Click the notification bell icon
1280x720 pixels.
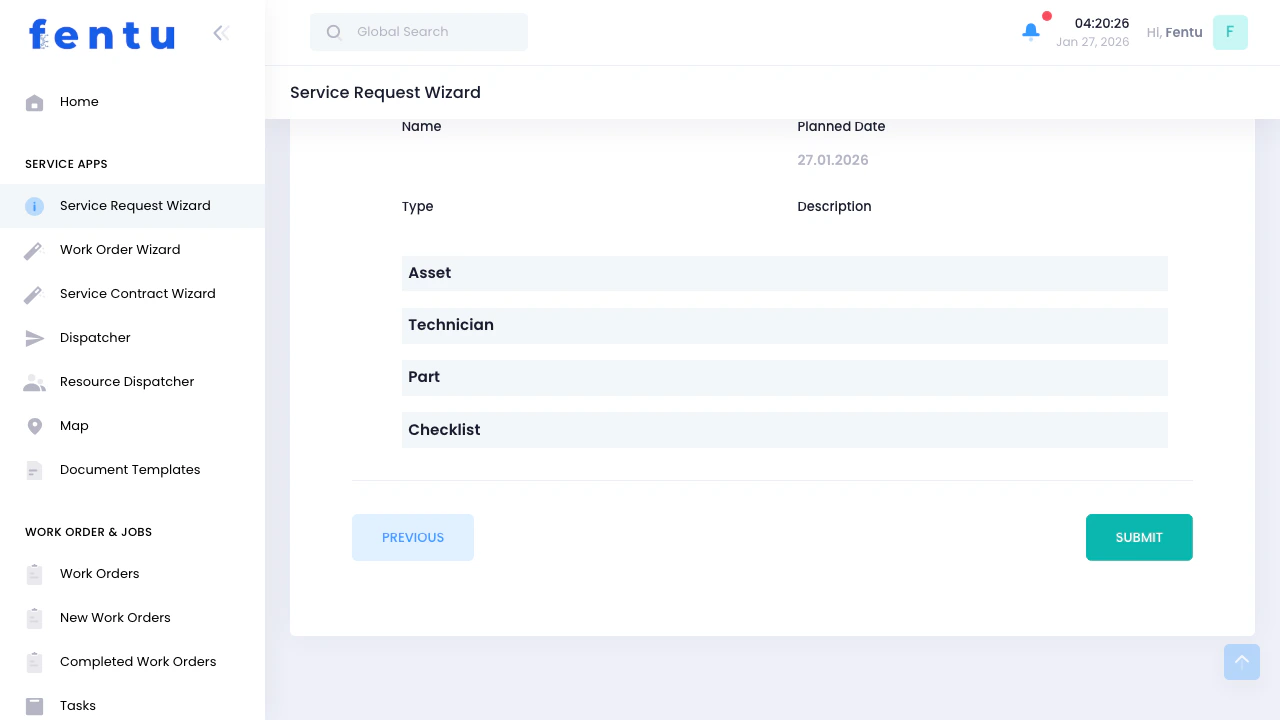coord(1031,32)
